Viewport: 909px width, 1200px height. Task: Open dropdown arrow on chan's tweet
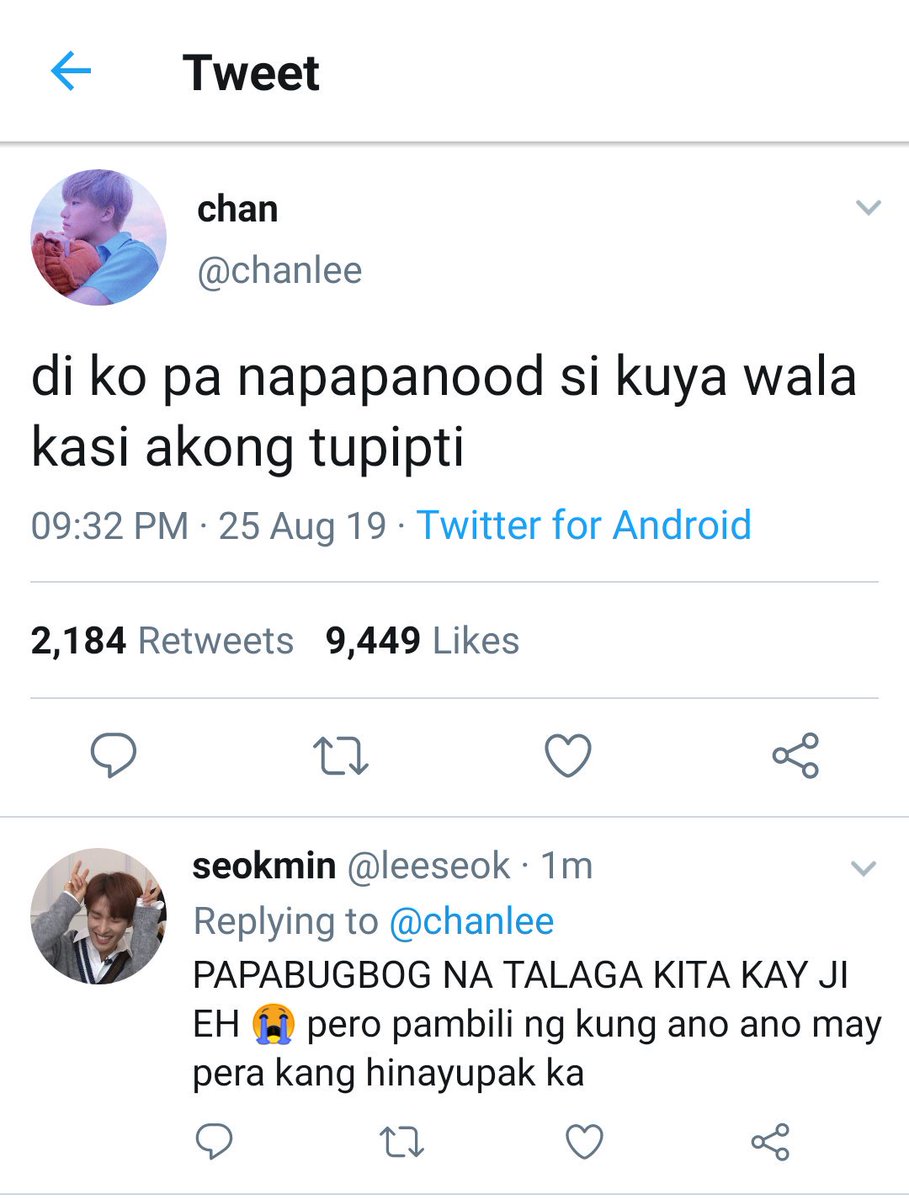click(869, 208)
